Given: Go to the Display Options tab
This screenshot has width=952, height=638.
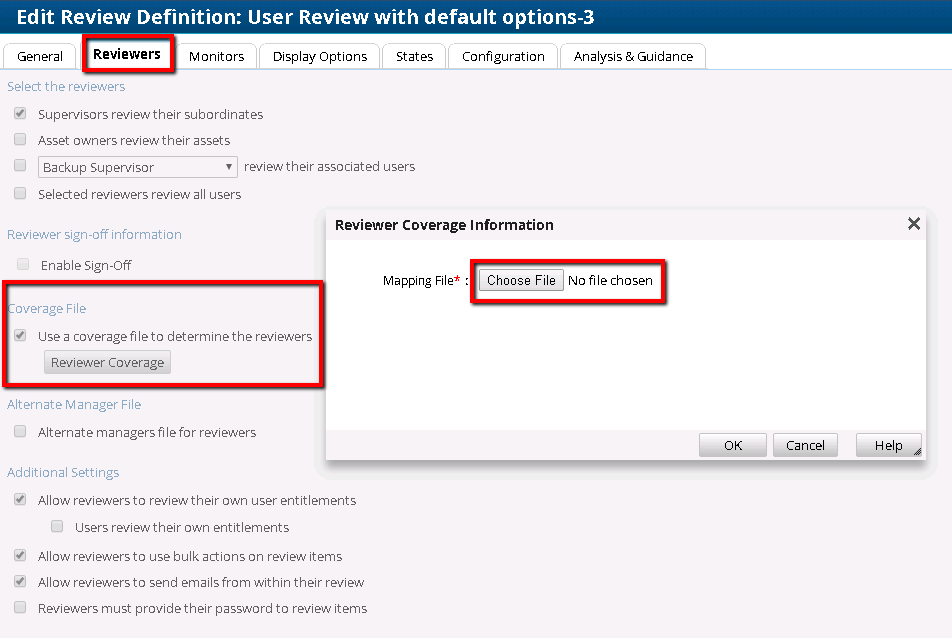Looking at the screenshot, I should point(320,57).
